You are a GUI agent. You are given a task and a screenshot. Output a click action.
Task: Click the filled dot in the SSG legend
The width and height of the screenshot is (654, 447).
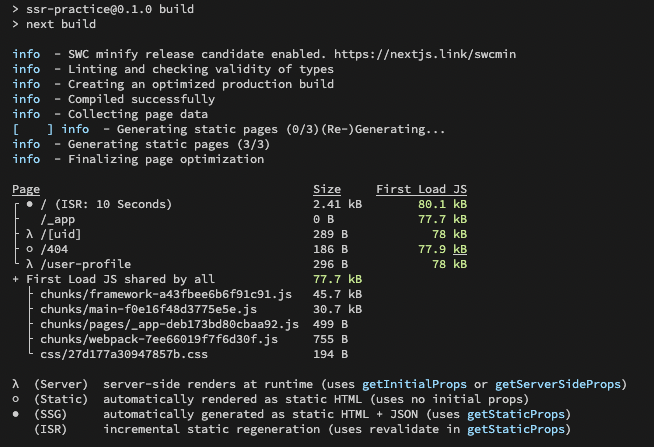[x=16, y=414]
